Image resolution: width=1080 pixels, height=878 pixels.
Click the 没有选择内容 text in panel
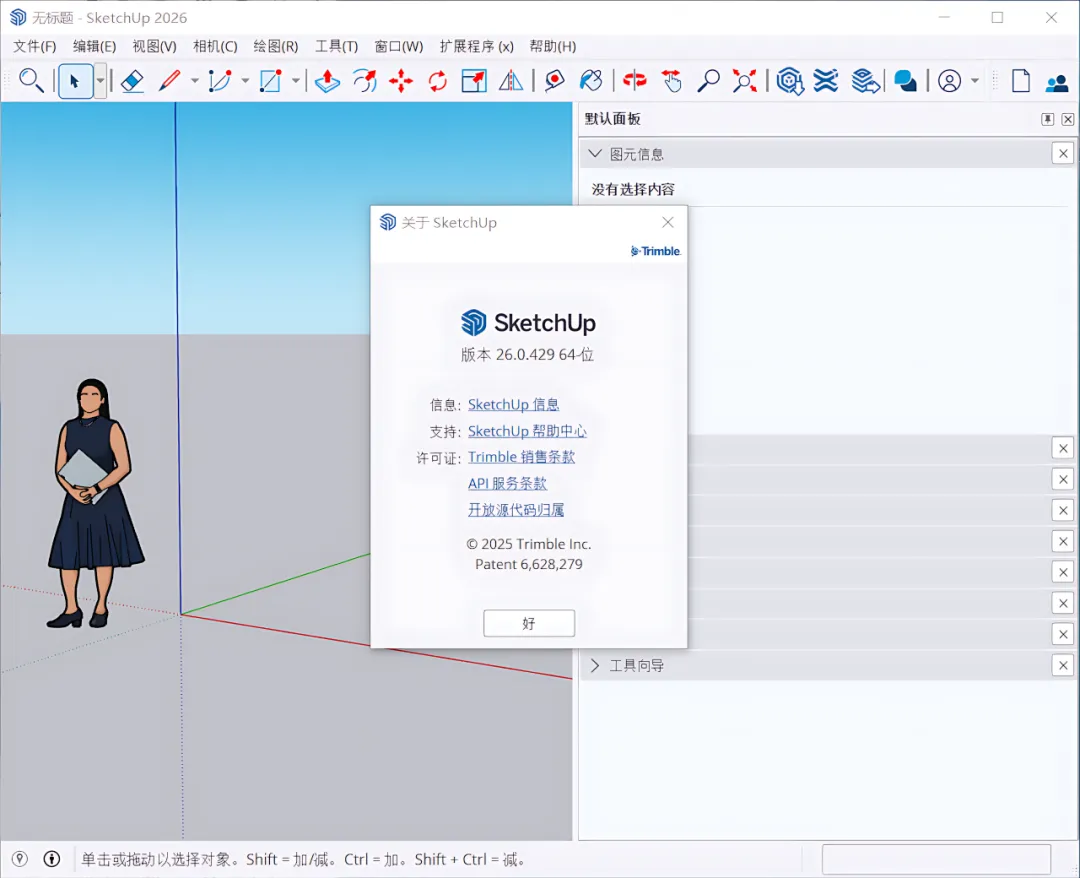[633, 189]
